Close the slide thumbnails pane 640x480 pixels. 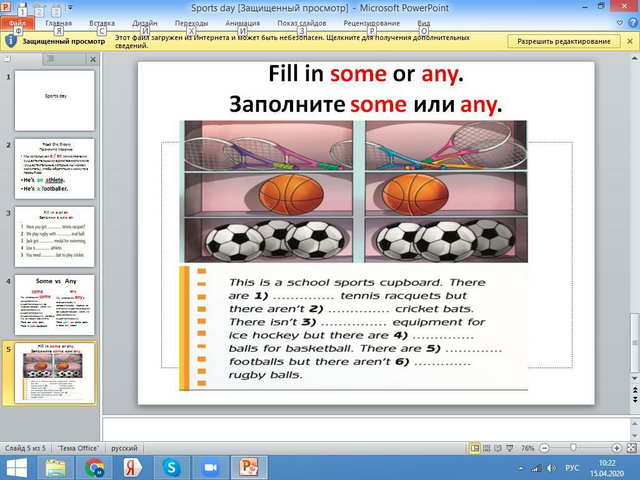pyautogui.click(x=93, y=60)
